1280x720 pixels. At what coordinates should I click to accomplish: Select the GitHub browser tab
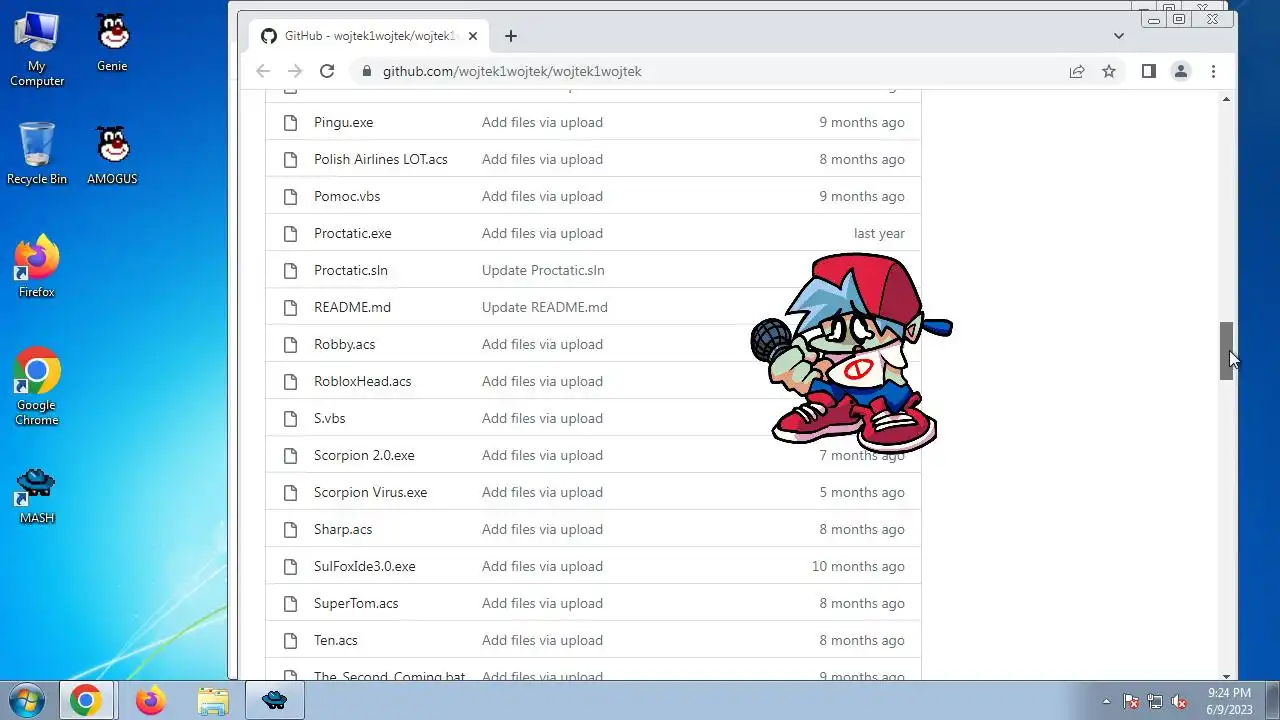coord(368,36)
